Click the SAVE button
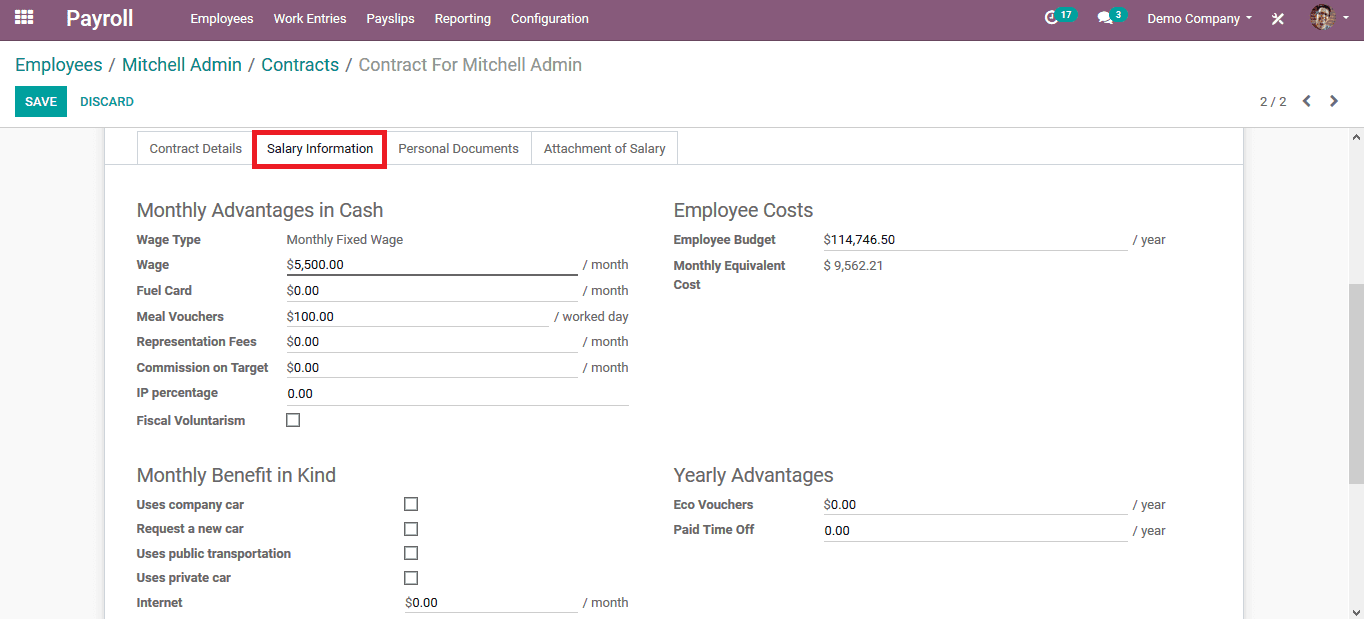The width and height of the screenshot is (1365, 619). [40, 101]
